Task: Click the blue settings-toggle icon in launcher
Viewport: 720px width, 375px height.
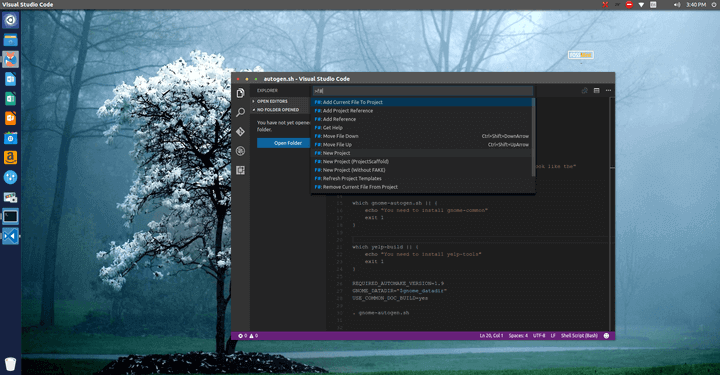Action: point(11,177)
